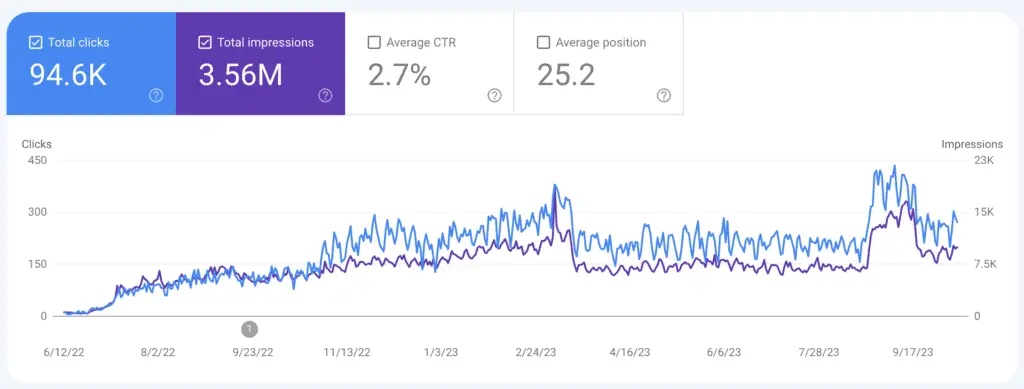Enable the Average CTR checkbox
1024x389 pixels.
[374, 43]
